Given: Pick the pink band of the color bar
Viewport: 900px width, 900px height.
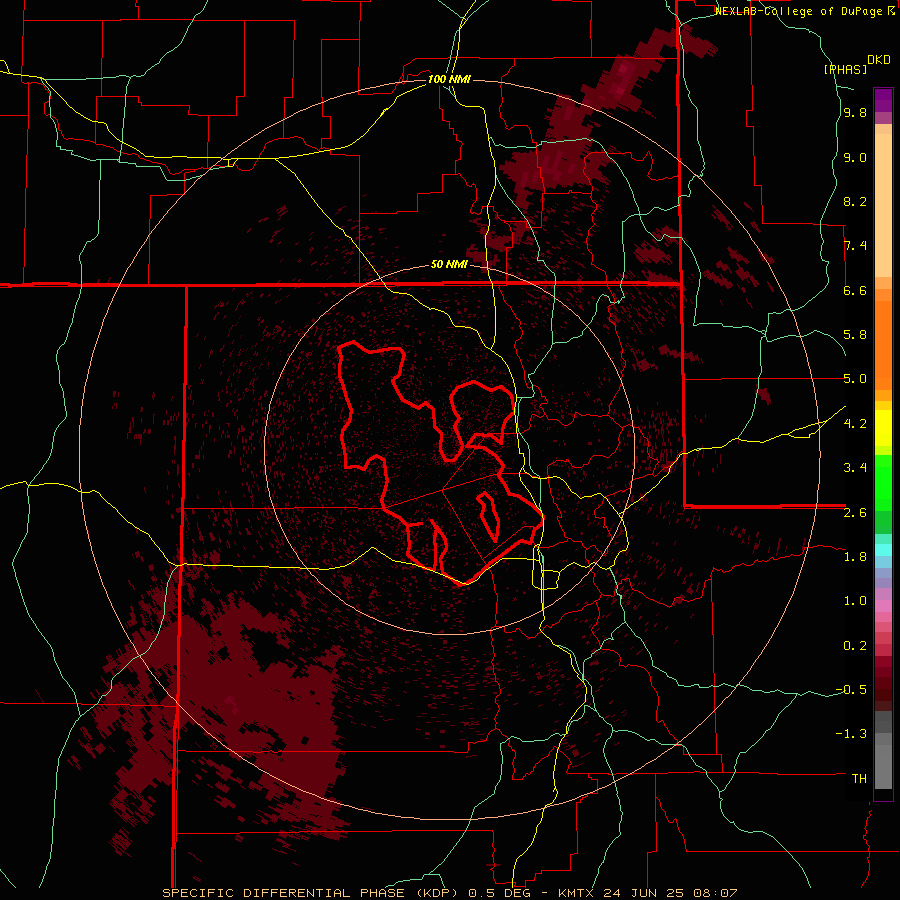Looking at the screenshot, I should pos(883,606).
